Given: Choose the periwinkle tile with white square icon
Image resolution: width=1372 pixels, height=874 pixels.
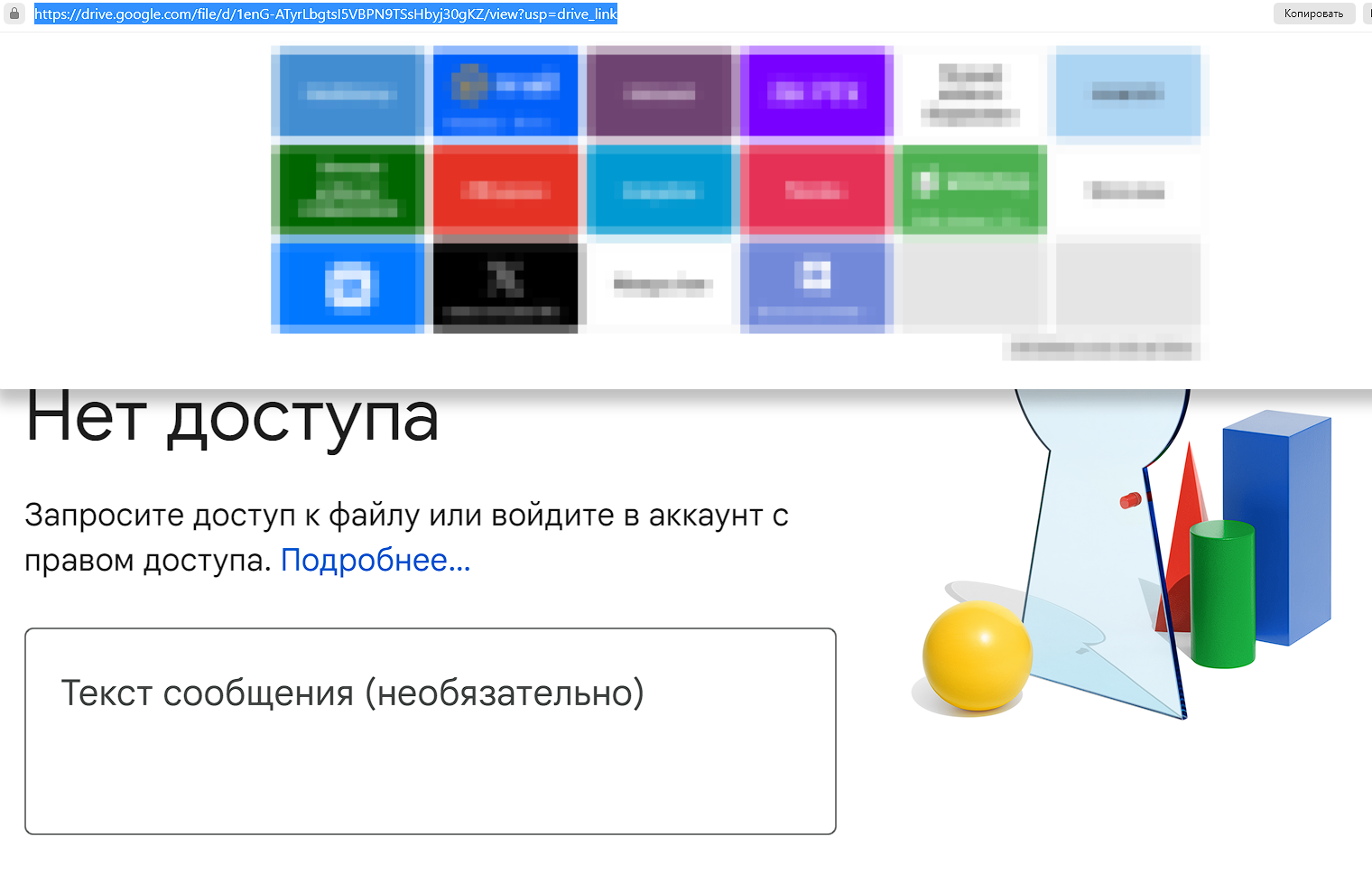Looking at the screenshot, I should click(816, 284).
